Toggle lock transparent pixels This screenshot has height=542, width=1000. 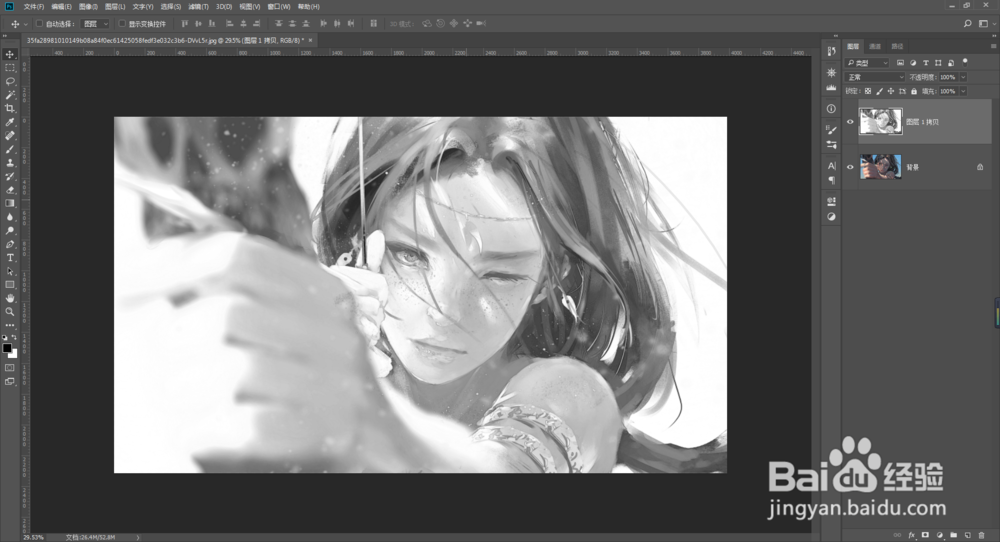click(868, 91)
